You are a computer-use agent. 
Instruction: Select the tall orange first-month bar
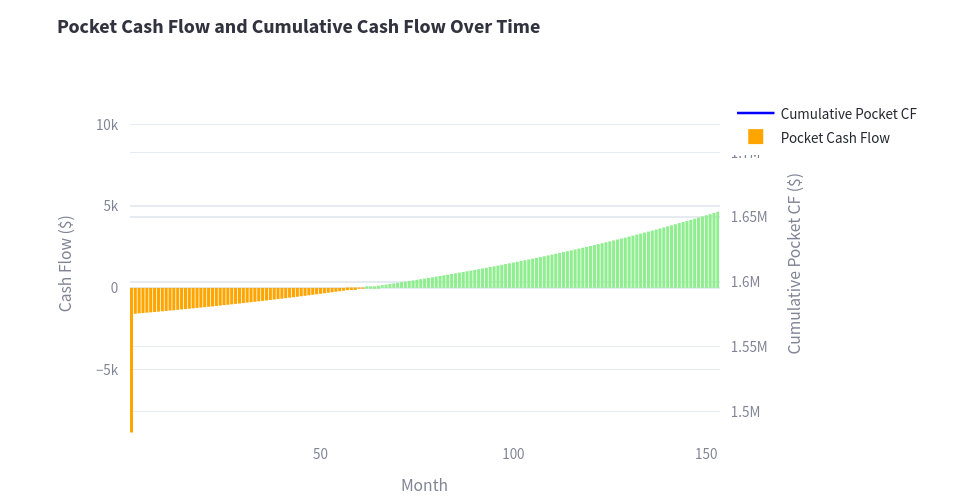click(x=131, y=360)
